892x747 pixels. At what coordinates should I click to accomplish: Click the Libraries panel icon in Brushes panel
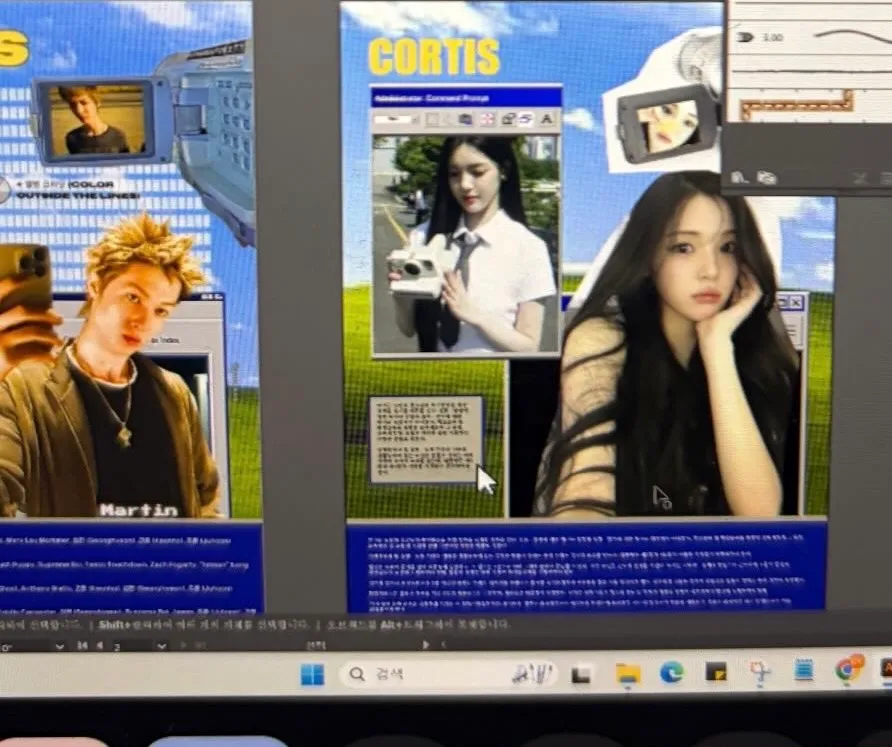(767, 178)
